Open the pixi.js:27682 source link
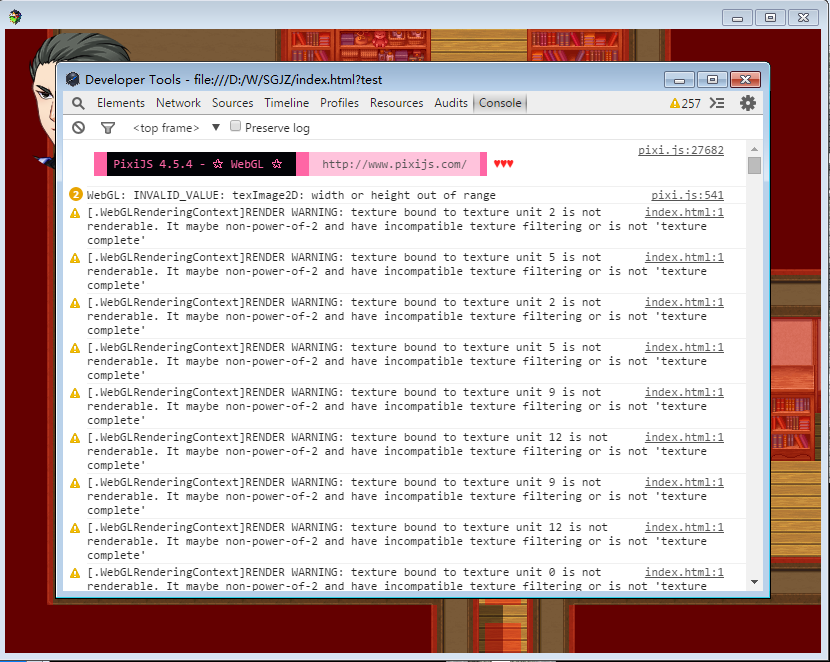The image size is (830, 662). click(681, 150)
